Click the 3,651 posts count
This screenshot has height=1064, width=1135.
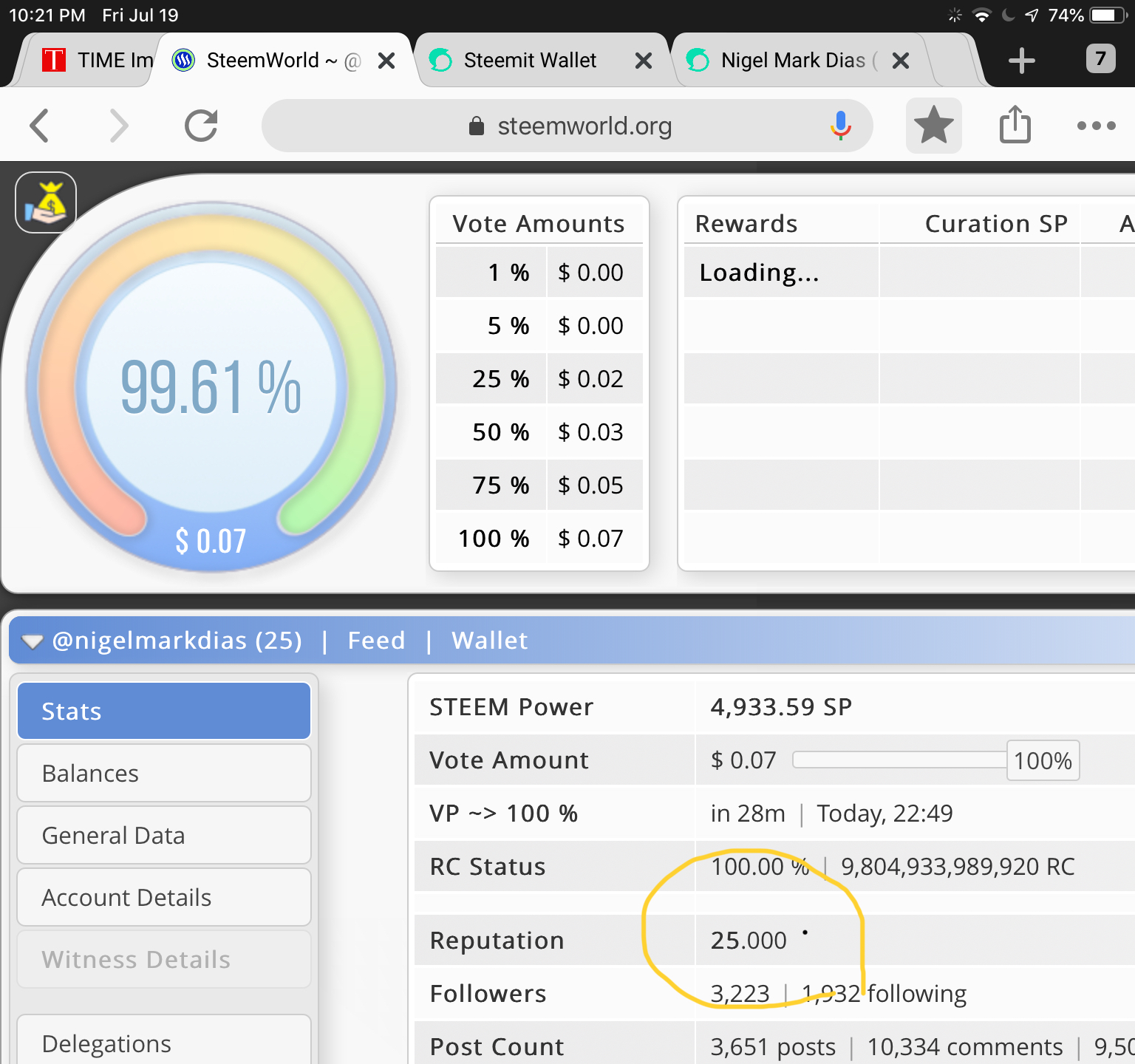coord(773,1046)
